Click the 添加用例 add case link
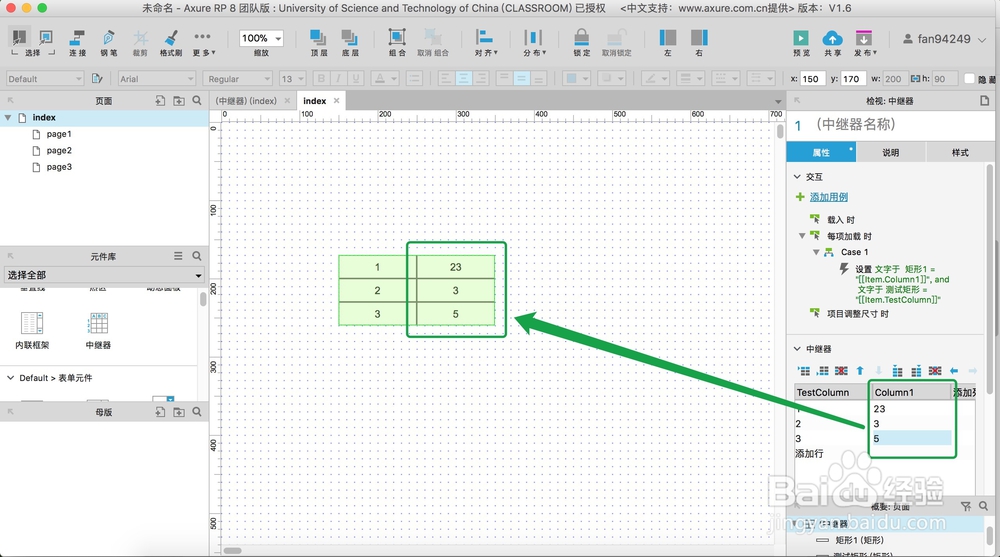Image resolution: width=1000 pixels, height=557 pixels. point(828,197)
